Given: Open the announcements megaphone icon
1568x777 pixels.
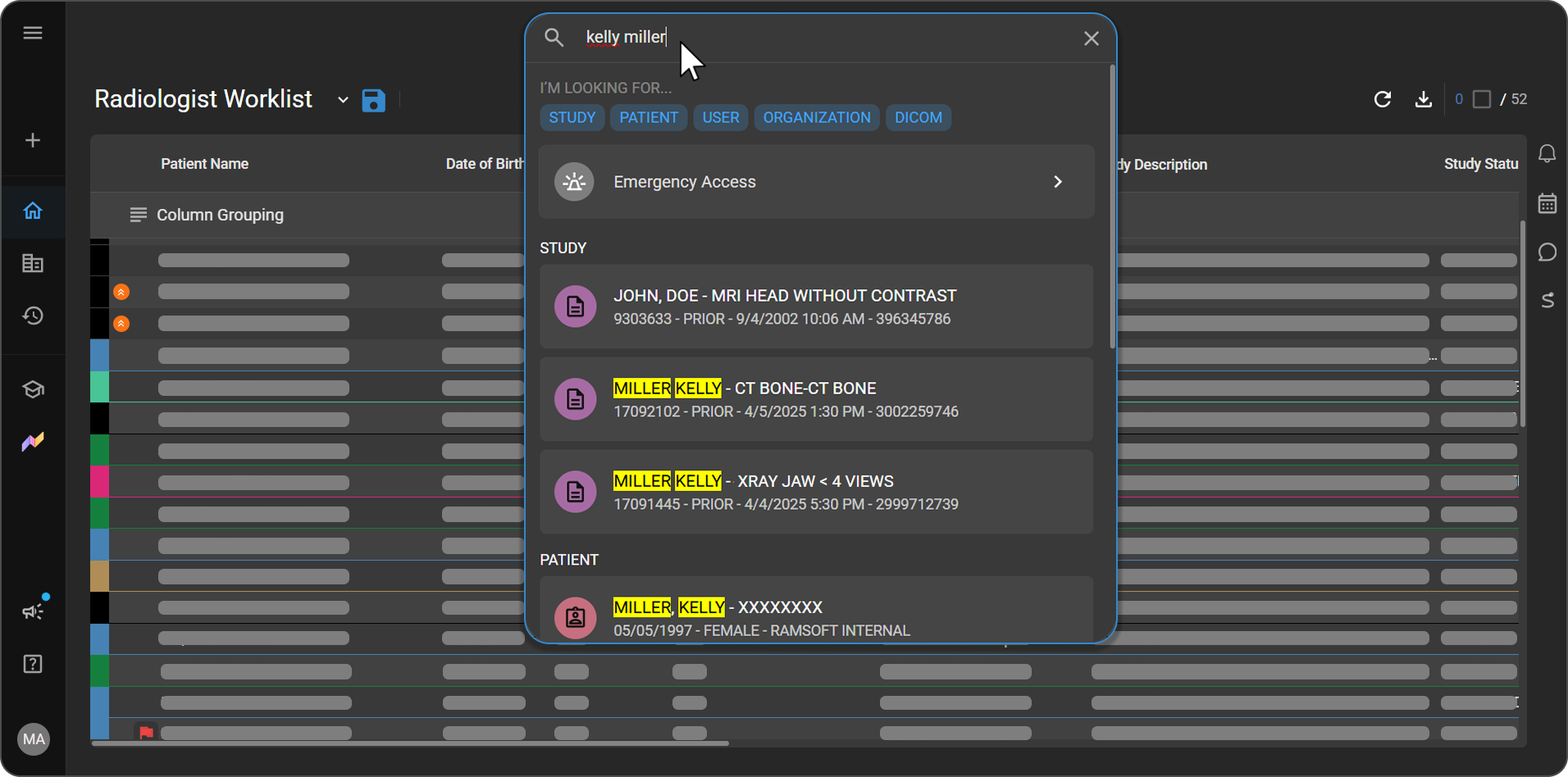Looking at the screenshot, I should pos(33,611).
